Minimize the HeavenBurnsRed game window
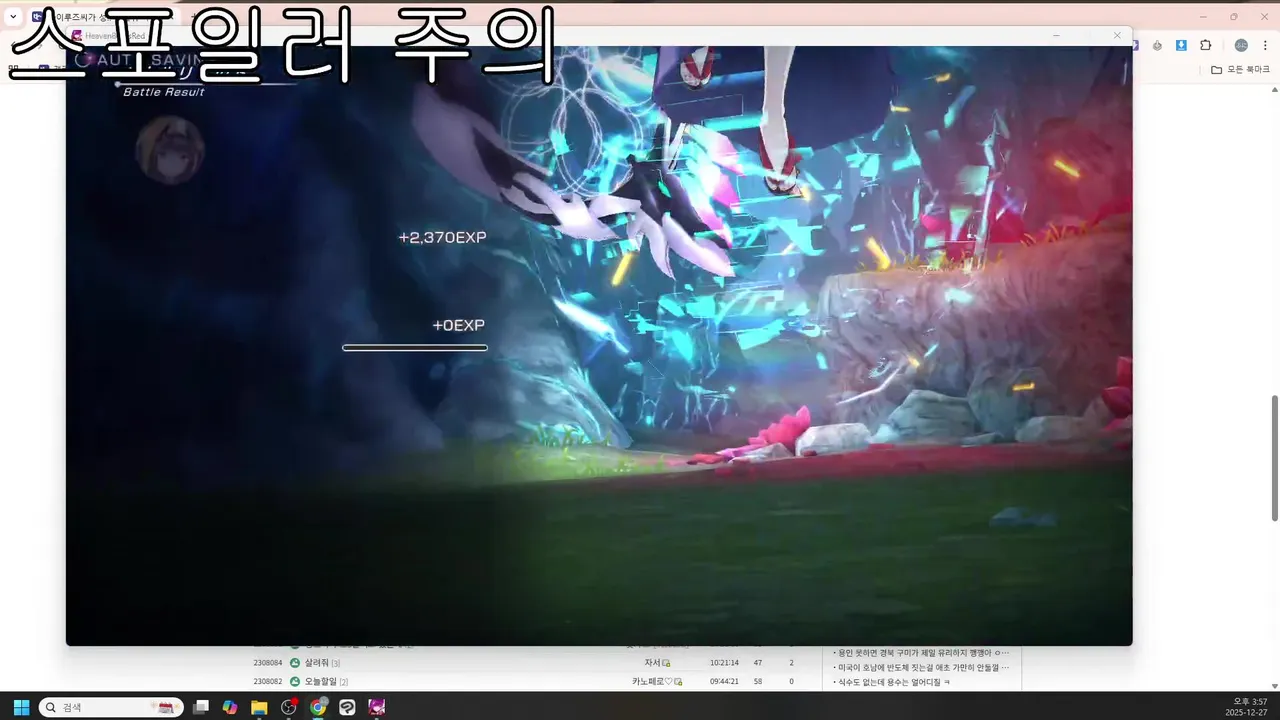Viewport: 1280px width, 720px height. pos(1056,35)
